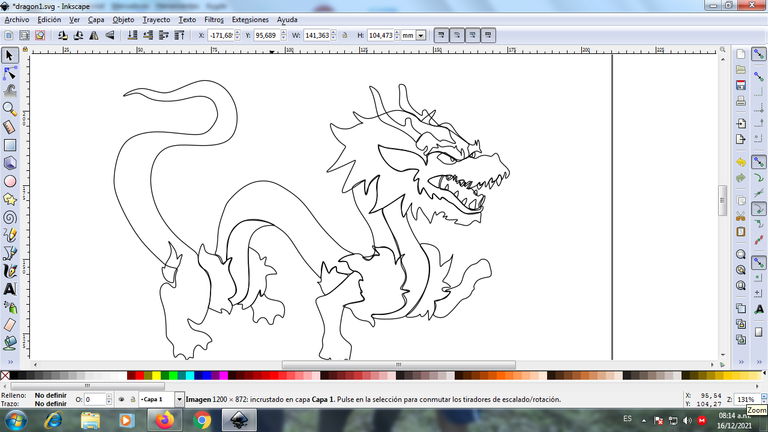
Task: Click the Undo yellow arrow
Action: (x=741, y=162)
